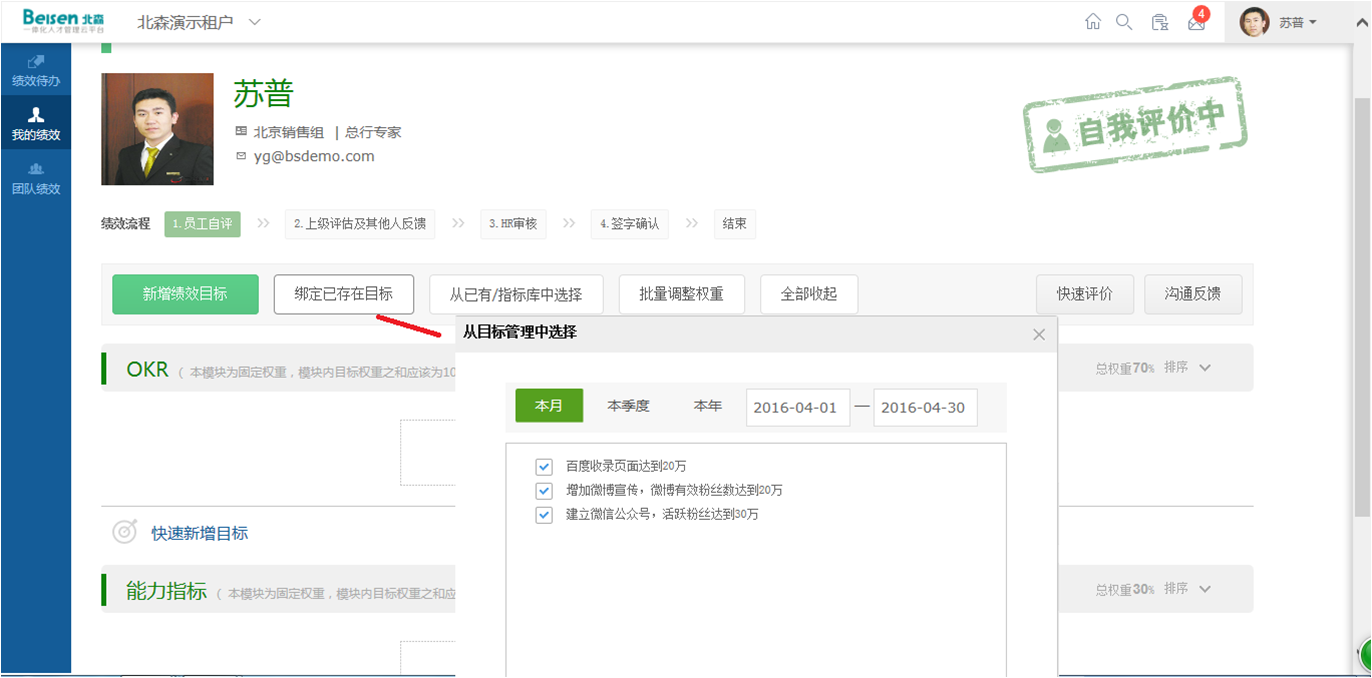The image size is (1372, 678).
Task: Click the 快速新增目标 target icon
Action: point(124,532)
